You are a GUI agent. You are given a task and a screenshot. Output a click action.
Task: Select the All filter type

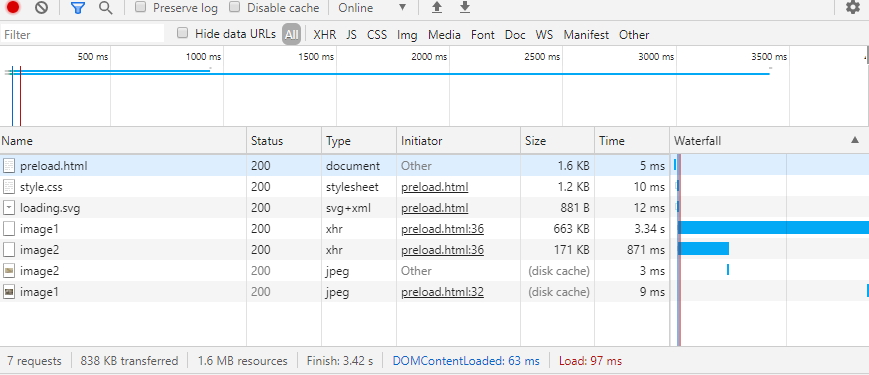(x=292, y=34)
